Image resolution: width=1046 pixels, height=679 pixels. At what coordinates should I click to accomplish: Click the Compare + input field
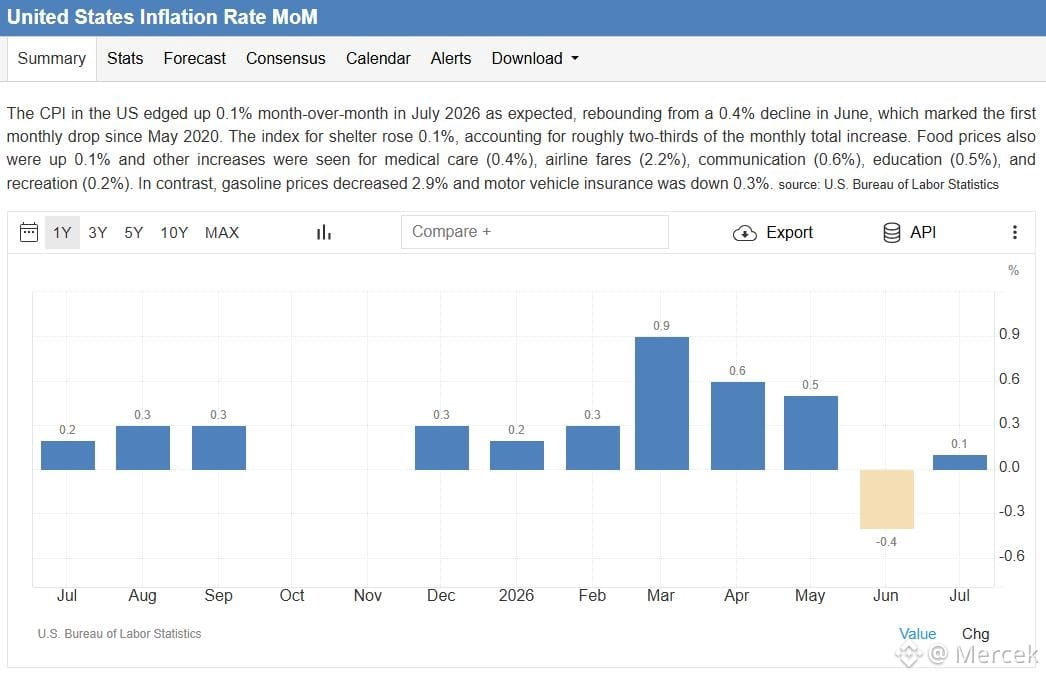click(534, 232)
